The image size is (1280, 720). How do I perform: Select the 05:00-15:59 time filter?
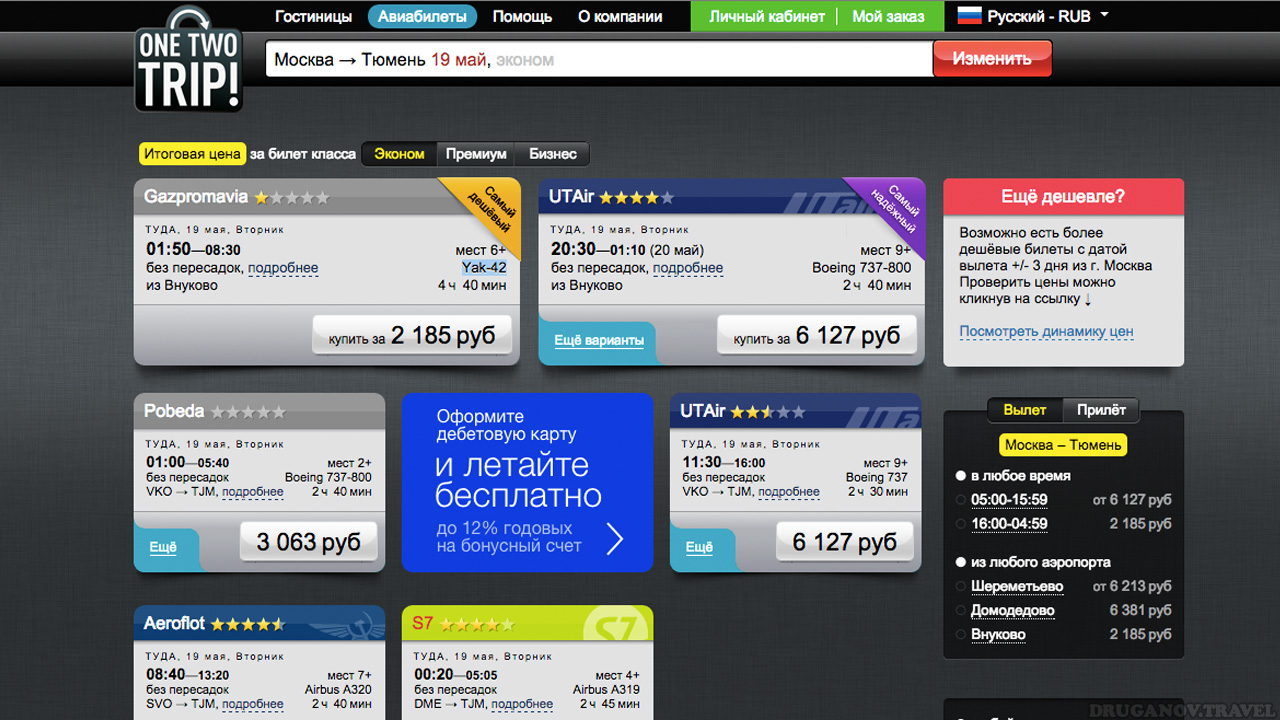click(1009, 500)
